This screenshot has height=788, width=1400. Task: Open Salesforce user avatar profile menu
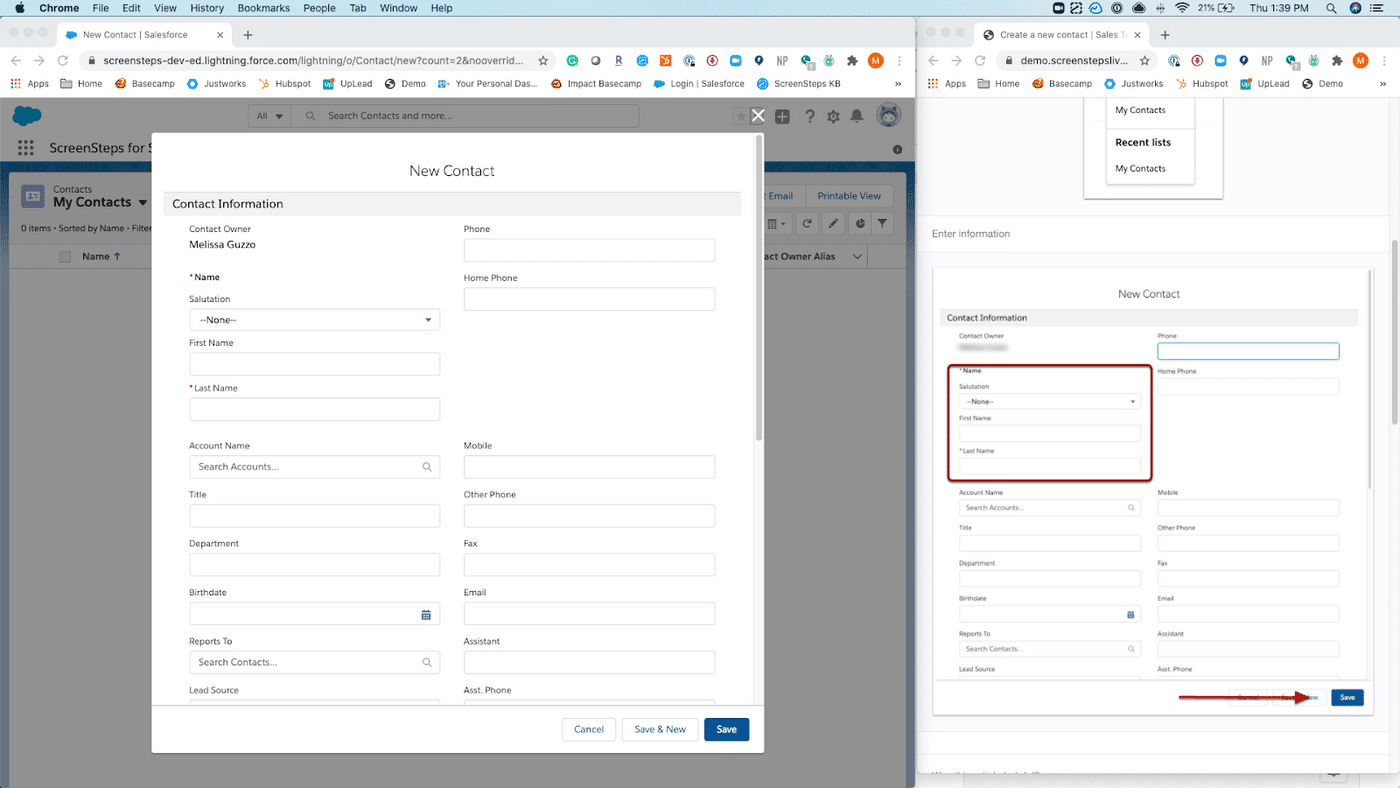[x=888, y=116]
